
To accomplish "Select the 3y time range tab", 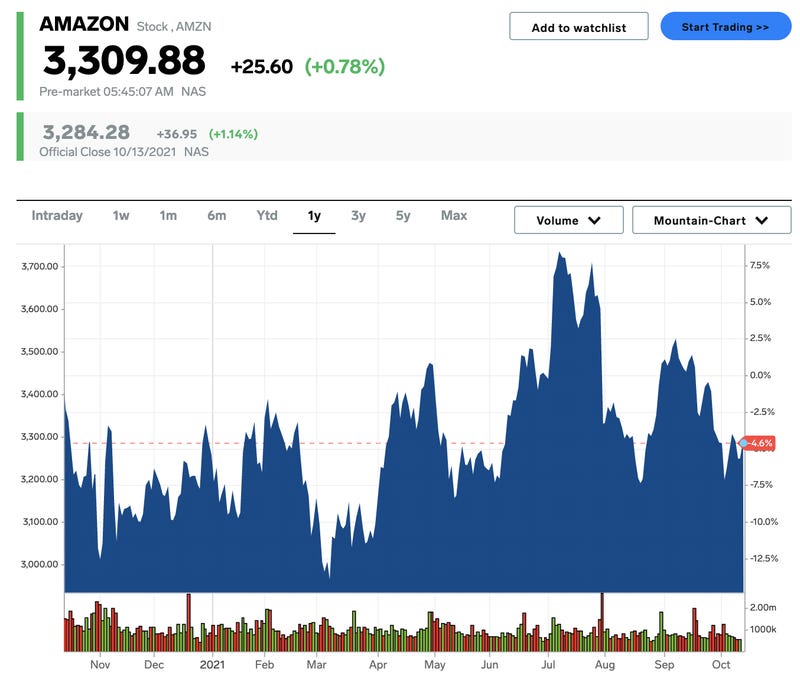I will coord(358,216).
